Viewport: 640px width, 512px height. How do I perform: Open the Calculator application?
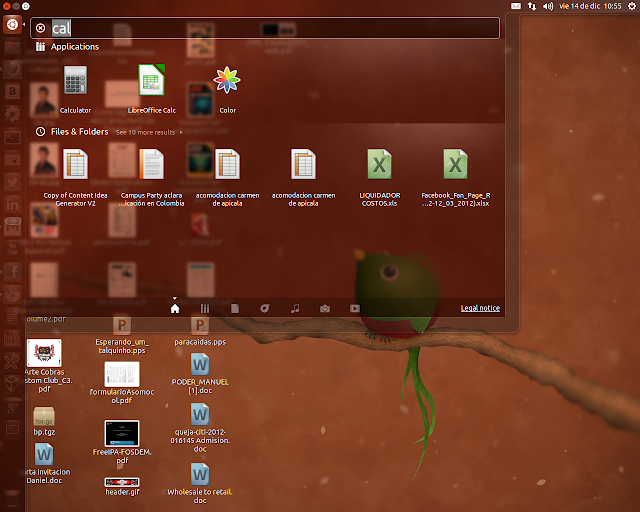(76, 90)
